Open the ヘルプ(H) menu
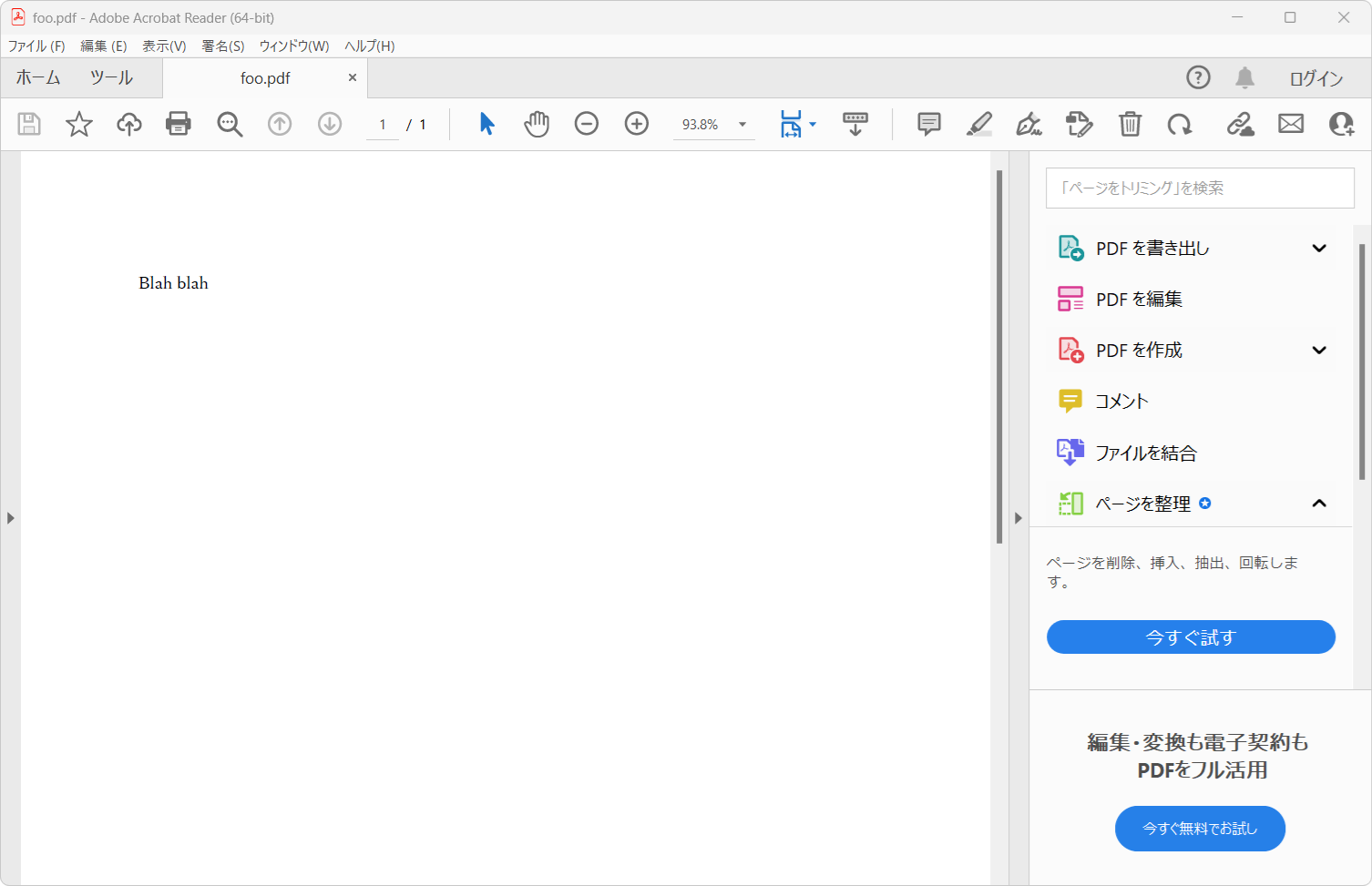The width and height of the screenshot is (1372, 886). [370, 46]
